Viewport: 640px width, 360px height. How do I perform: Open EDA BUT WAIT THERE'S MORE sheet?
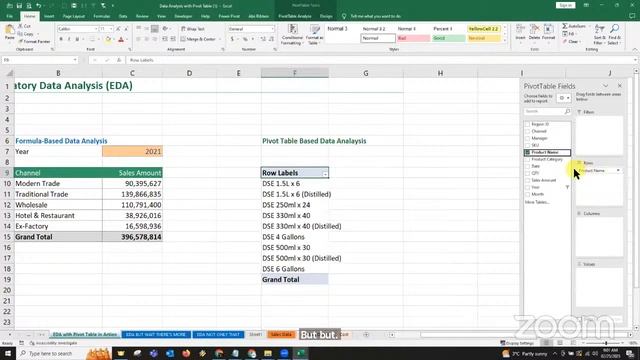coord(156,335)
